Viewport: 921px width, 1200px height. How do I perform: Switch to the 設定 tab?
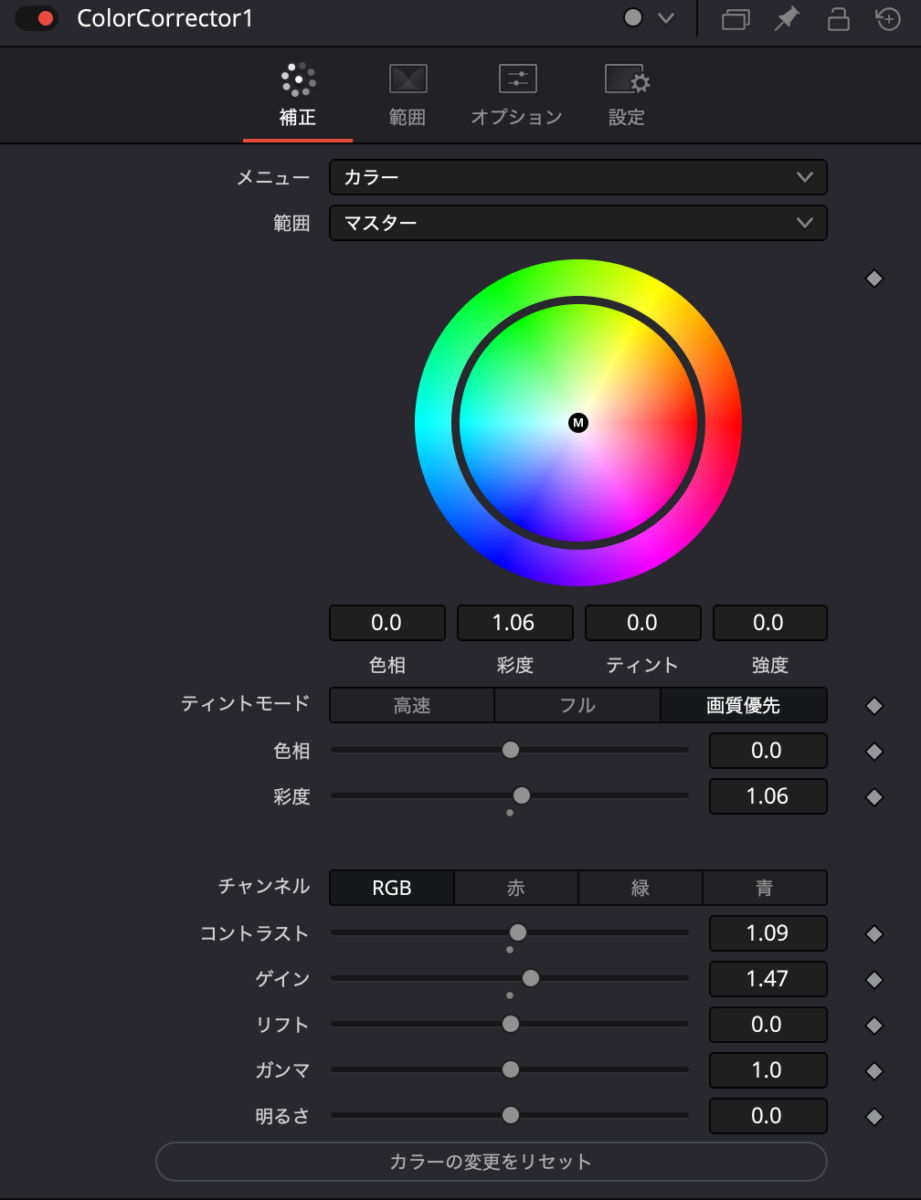[x=627, y=96]
